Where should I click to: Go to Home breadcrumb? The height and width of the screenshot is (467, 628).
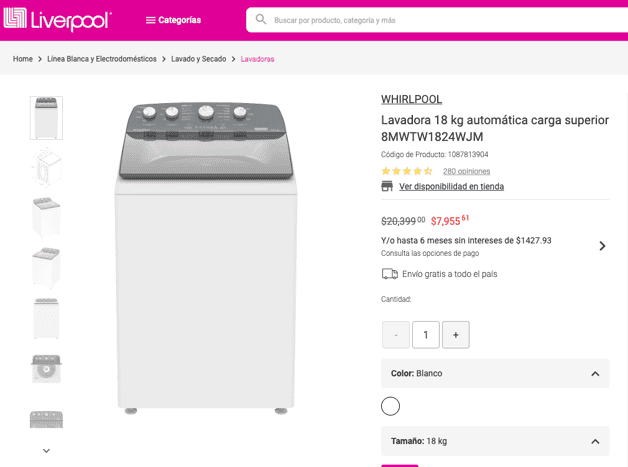pos(23,59)
